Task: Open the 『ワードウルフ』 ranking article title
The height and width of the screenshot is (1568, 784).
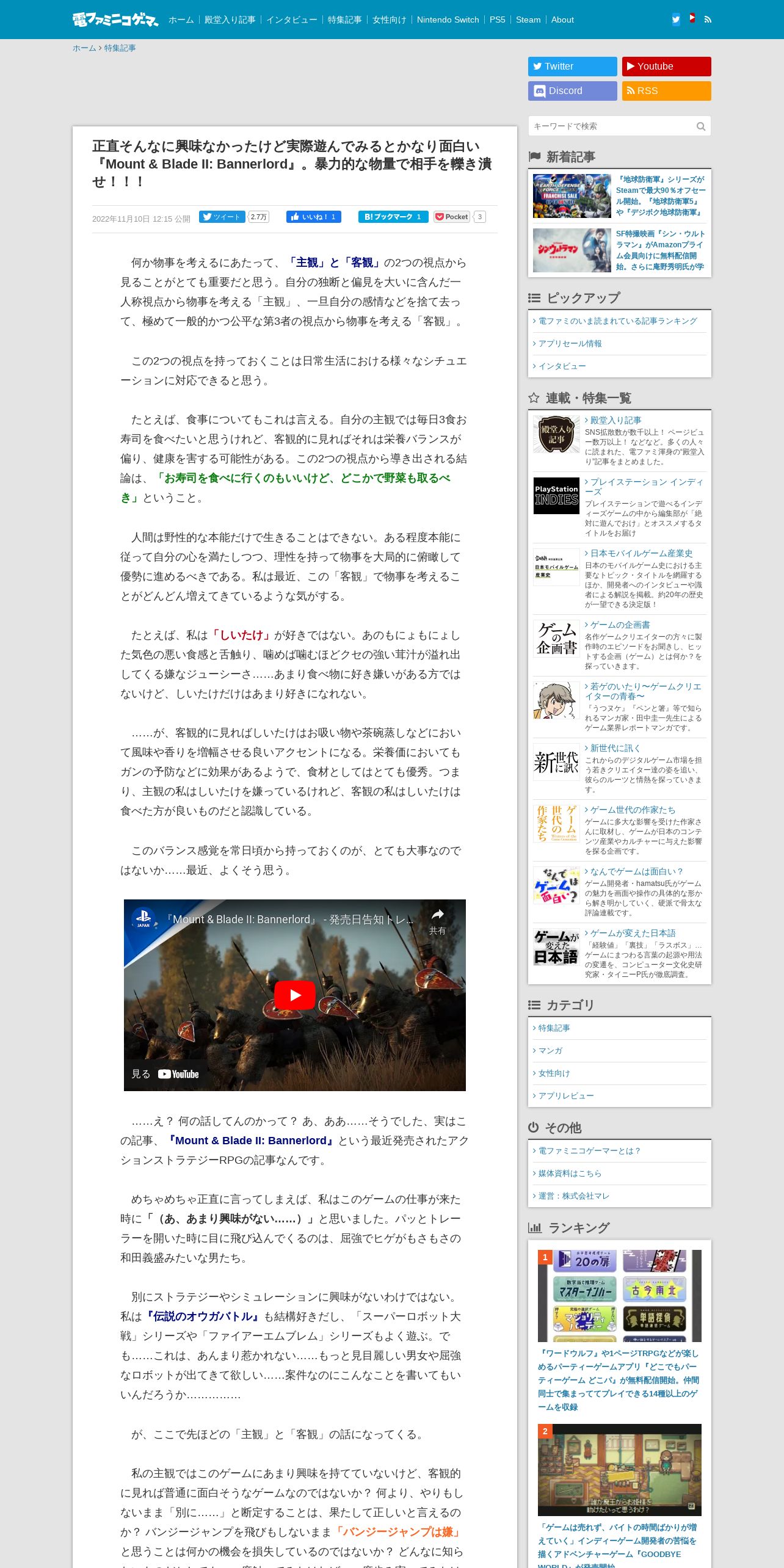Action: click(618, 1380)
